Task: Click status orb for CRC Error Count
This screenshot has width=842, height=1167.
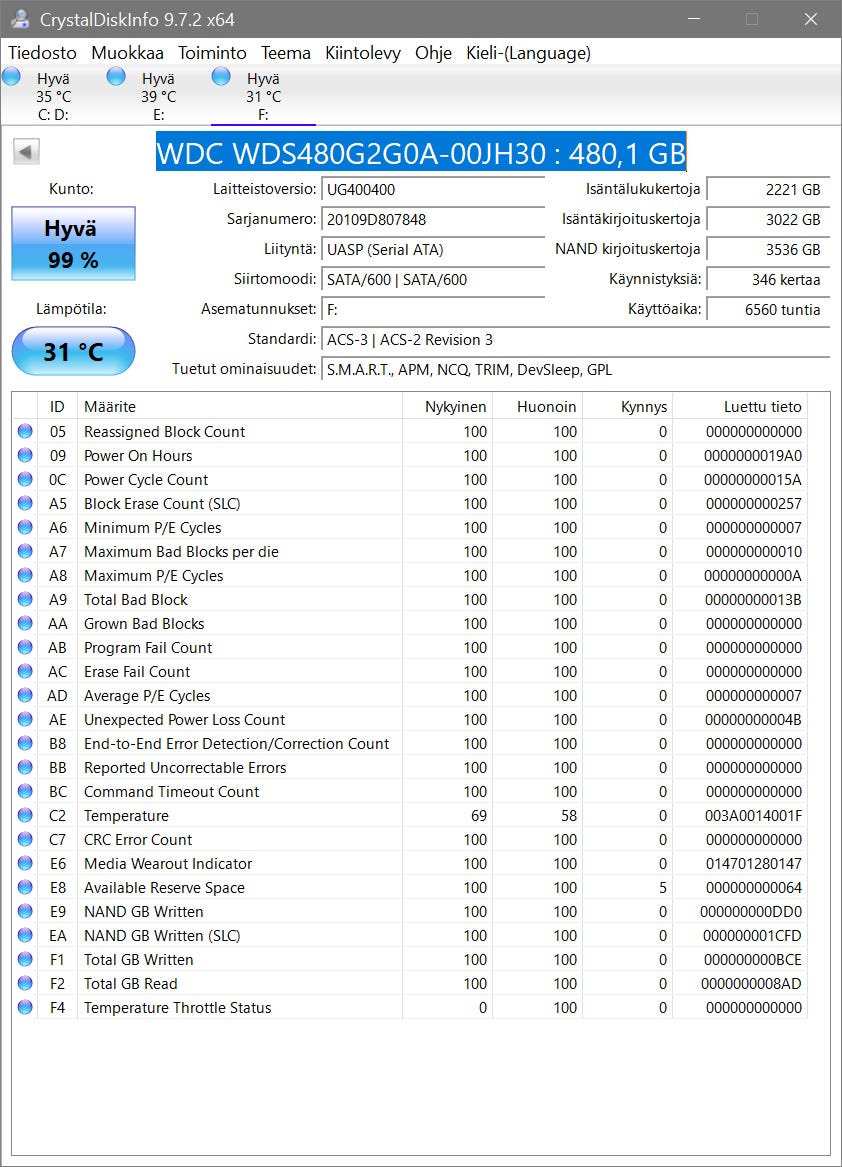Action: (25, 839)
